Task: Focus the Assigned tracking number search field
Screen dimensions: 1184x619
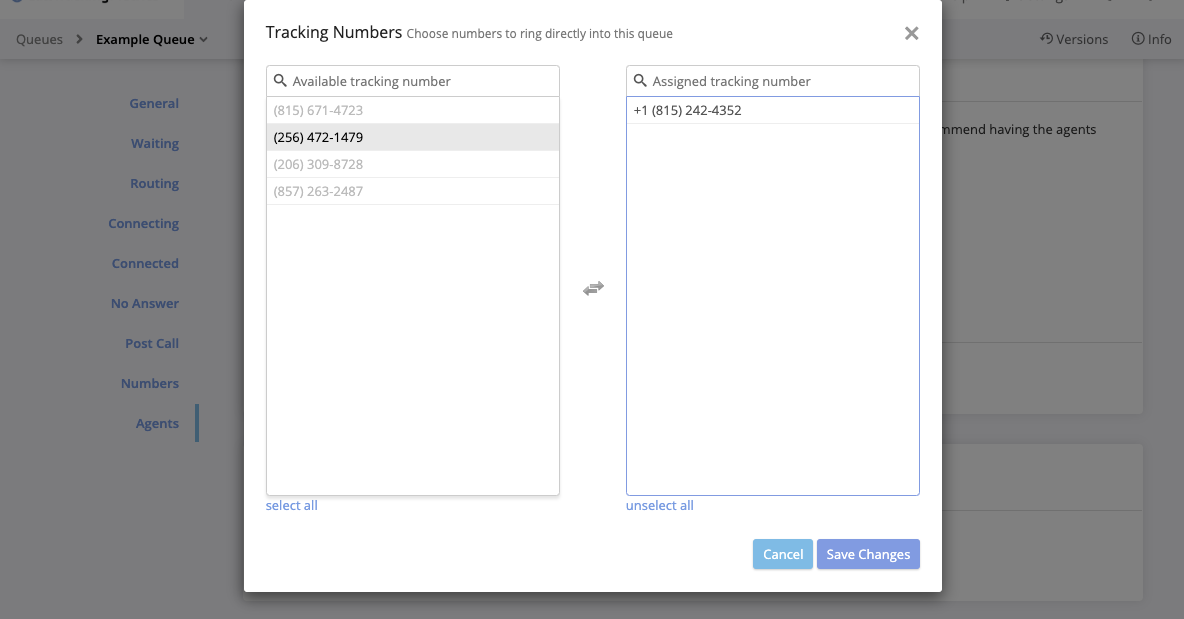Action: [780, 81]
